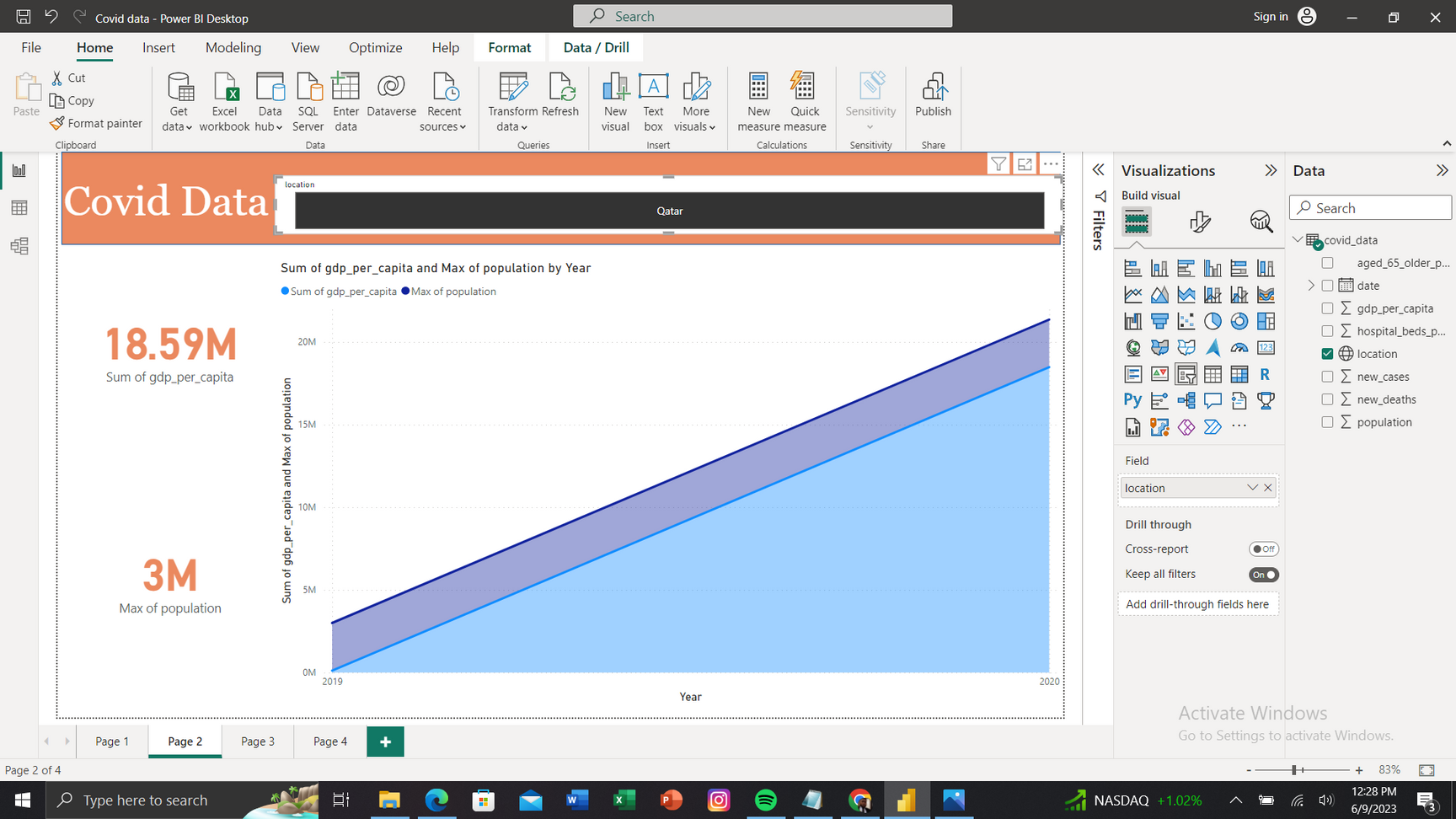
Task: Check the new_cases field checkbox
Action: [1327, 377]
